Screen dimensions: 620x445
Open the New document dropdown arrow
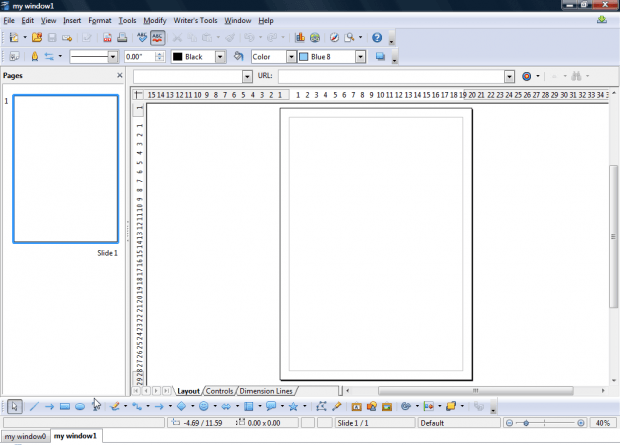coord(25,38)
